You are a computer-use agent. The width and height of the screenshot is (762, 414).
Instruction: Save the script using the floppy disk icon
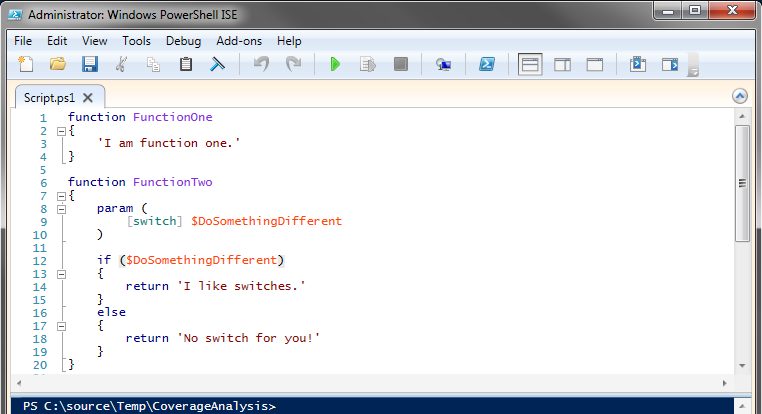coord(89,65)
